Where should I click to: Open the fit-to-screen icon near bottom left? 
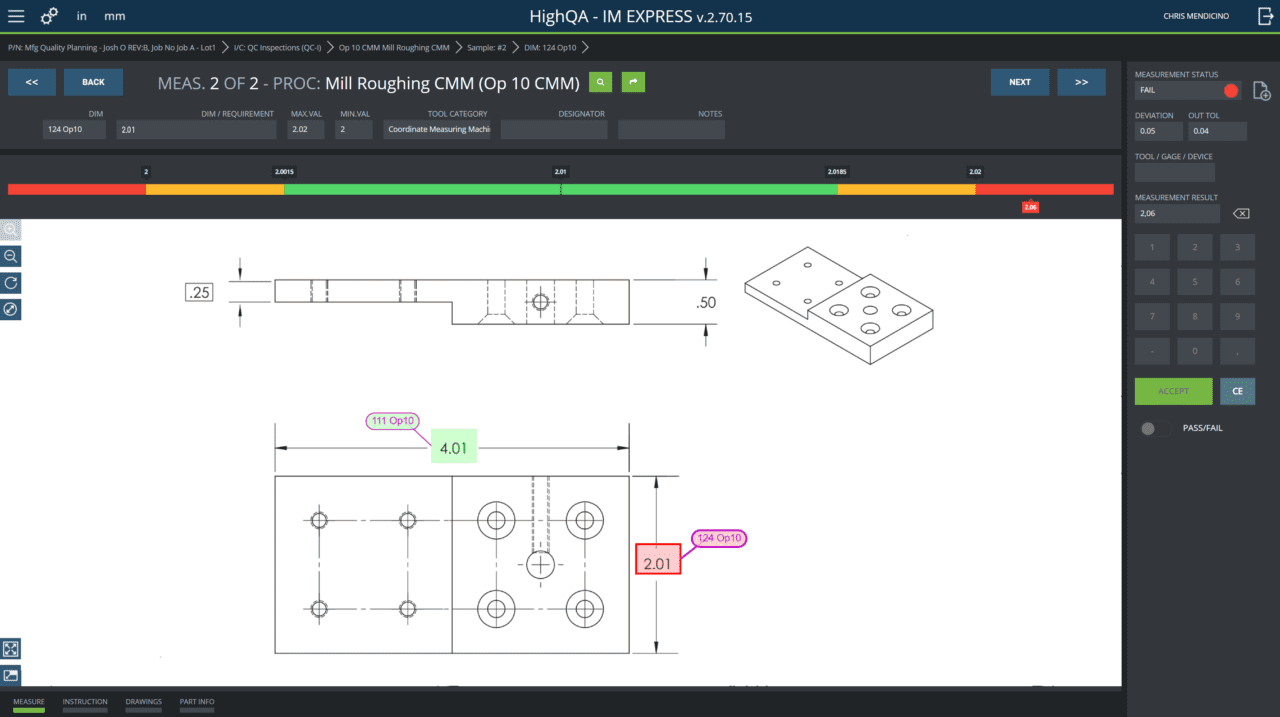pyautogui.click(x=10, y=648)
